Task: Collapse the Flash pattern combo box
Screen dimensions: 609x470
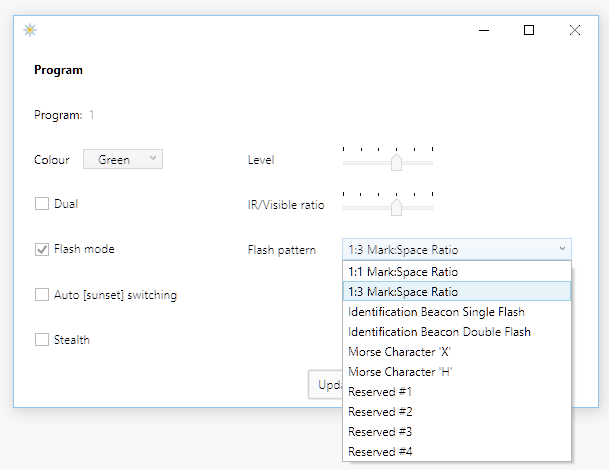Action: click(x=457, y=249)
